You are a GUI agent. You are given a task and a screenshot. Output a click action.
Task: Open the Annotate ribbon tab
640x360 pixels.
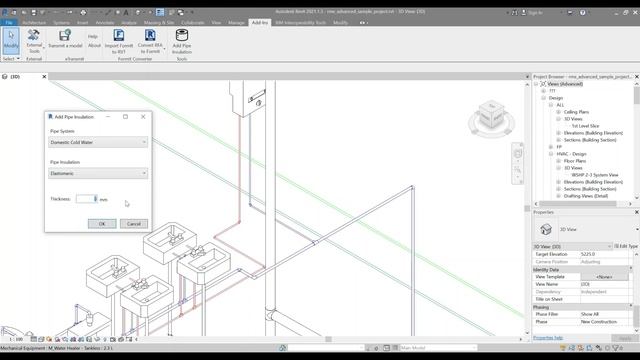point(104,23)
